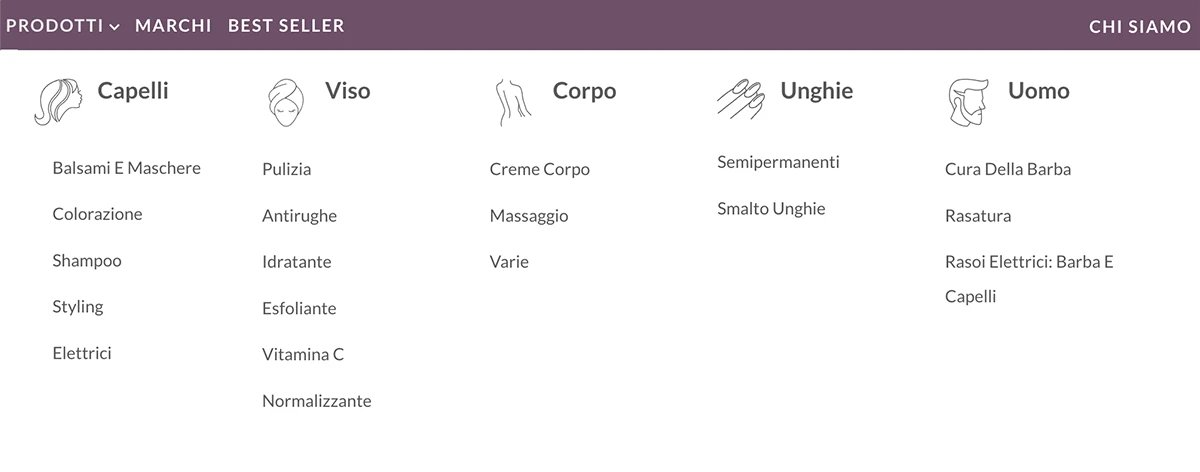Open Balsami E Maschere subcategory

(x=127, y=168)
